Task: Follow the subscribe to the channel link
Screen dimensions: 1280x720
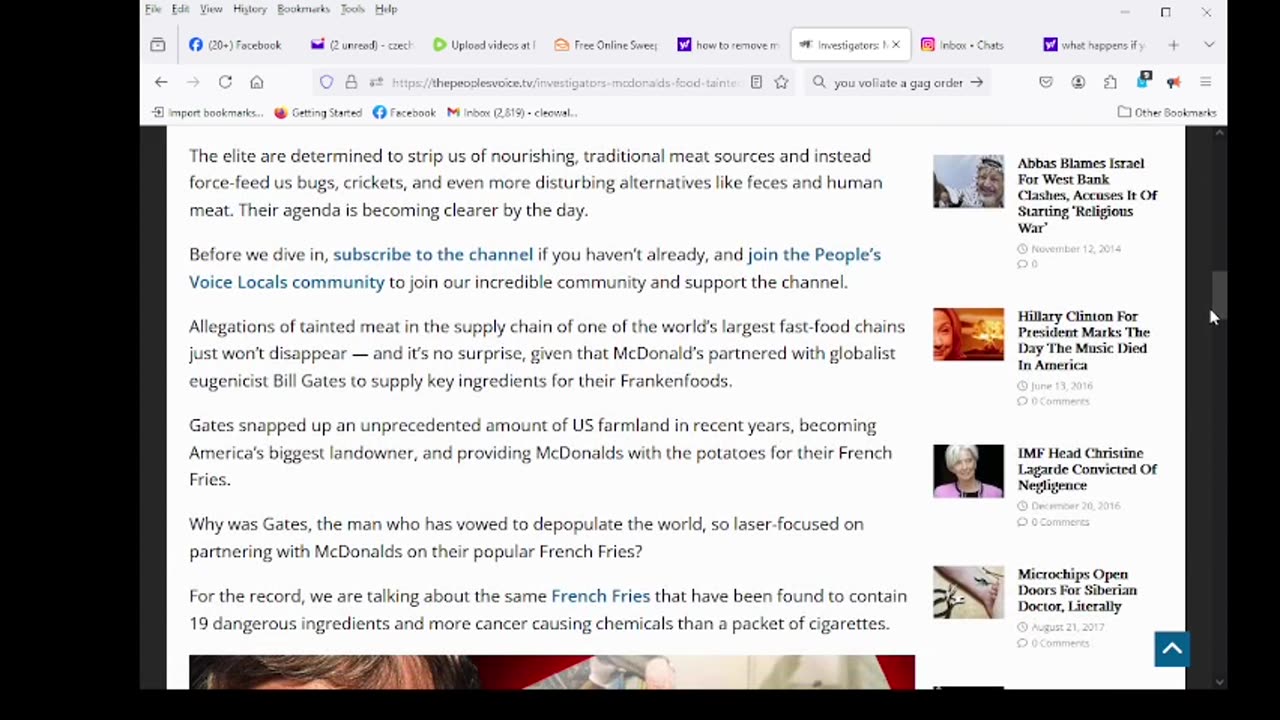Action: point(433,254)
